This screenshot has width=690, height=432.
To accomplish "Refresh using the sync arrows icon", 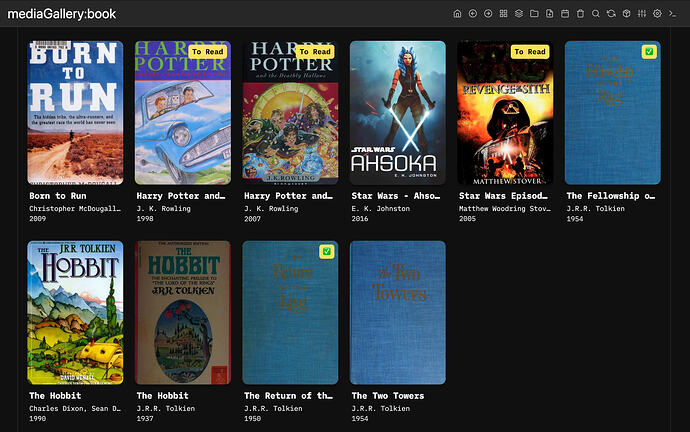I will pos(611,14).
